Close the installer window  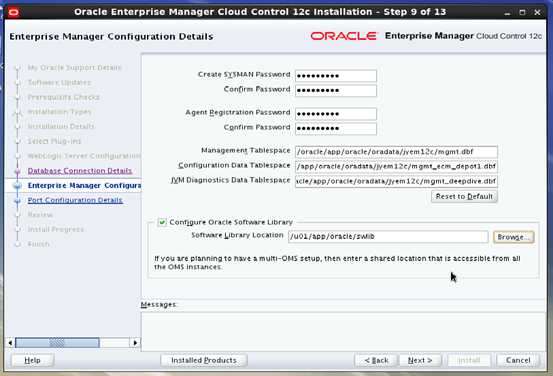tap(537, 13)
